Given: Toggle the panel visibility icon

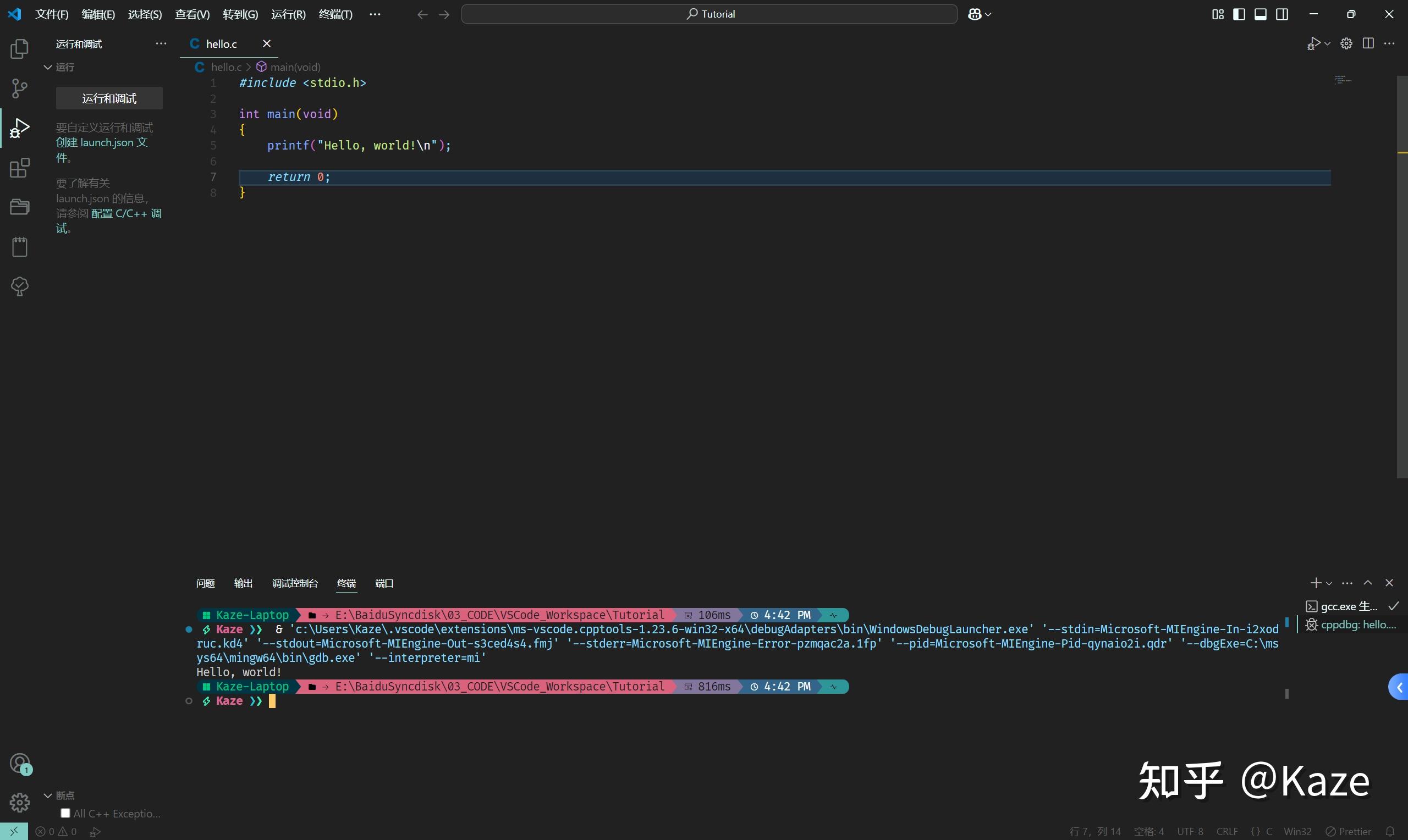Looking at the screenshot, I should pyautogui.click(x=1260, y=14).
